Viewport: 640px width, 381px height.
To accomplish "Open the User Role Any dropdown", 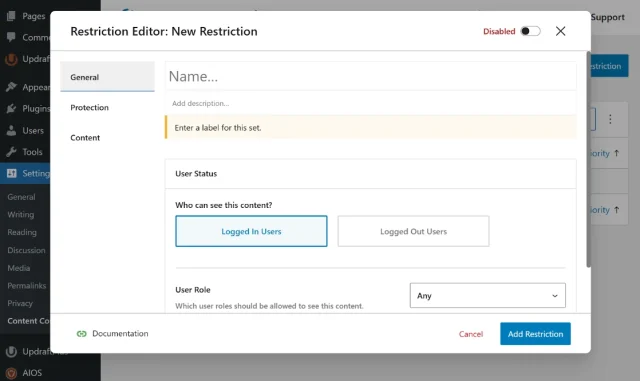I will pyautogui.click(x=487, y=295).
